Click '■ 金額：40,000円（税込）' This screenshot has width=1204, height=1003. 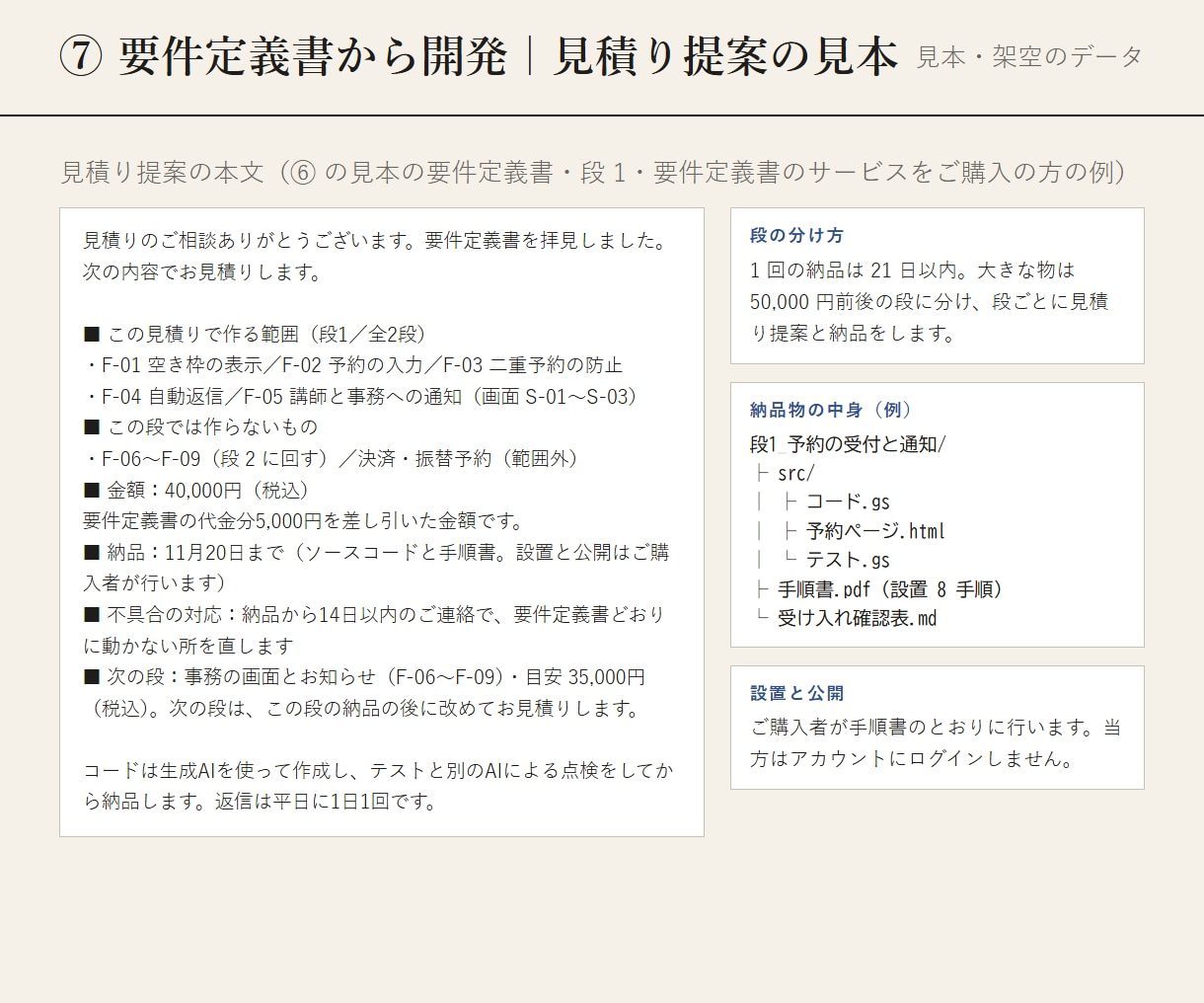point(195,490)
